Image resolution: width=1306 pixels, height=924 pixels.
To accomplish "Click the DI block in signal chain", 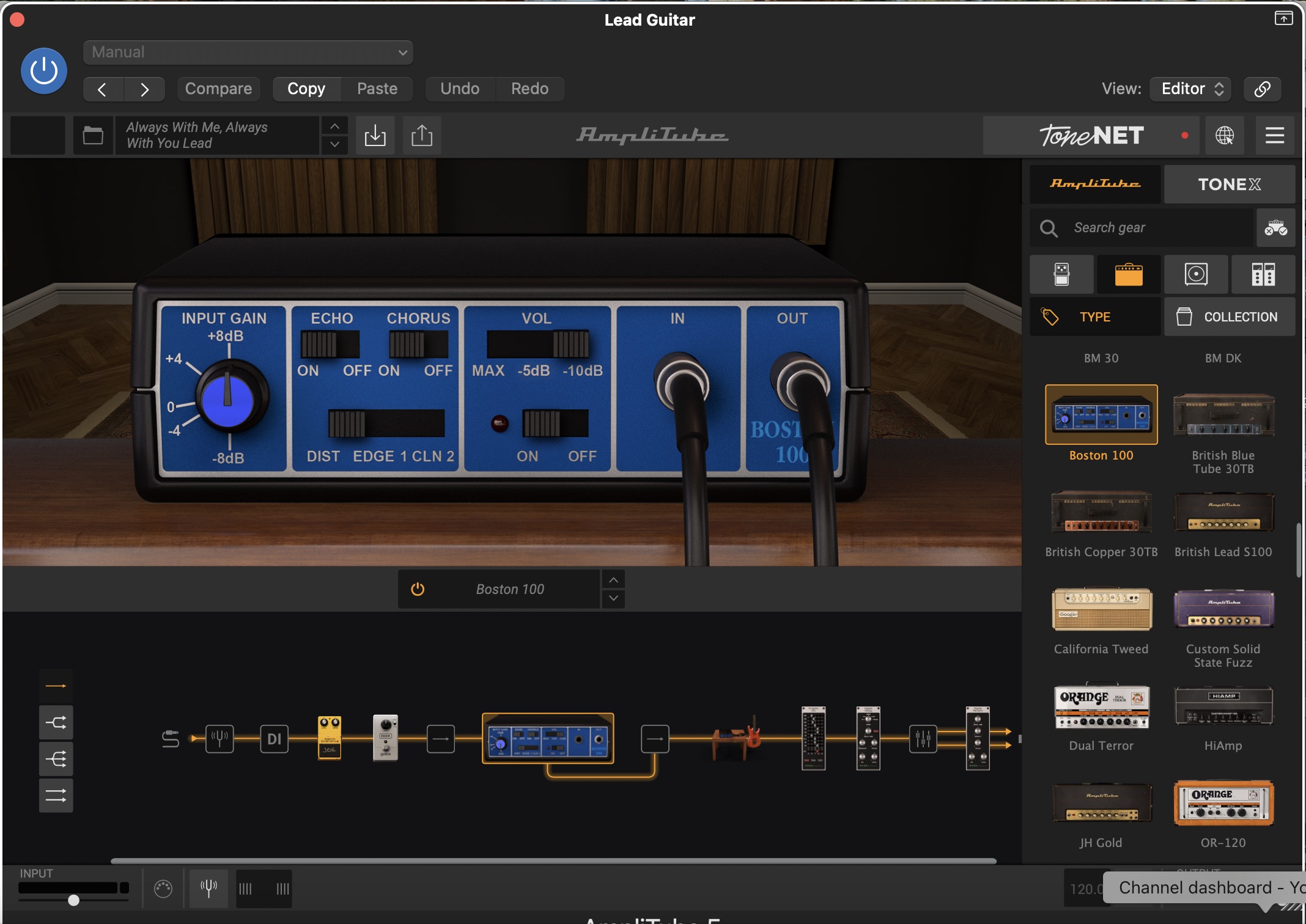I will 274,739.
